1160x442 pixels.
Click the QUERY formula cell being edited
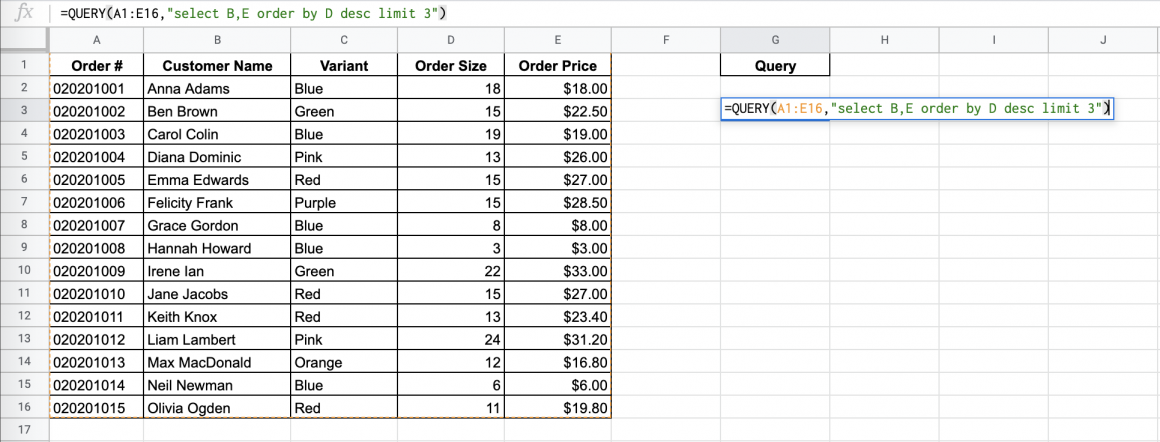click(x=916, y=109)
